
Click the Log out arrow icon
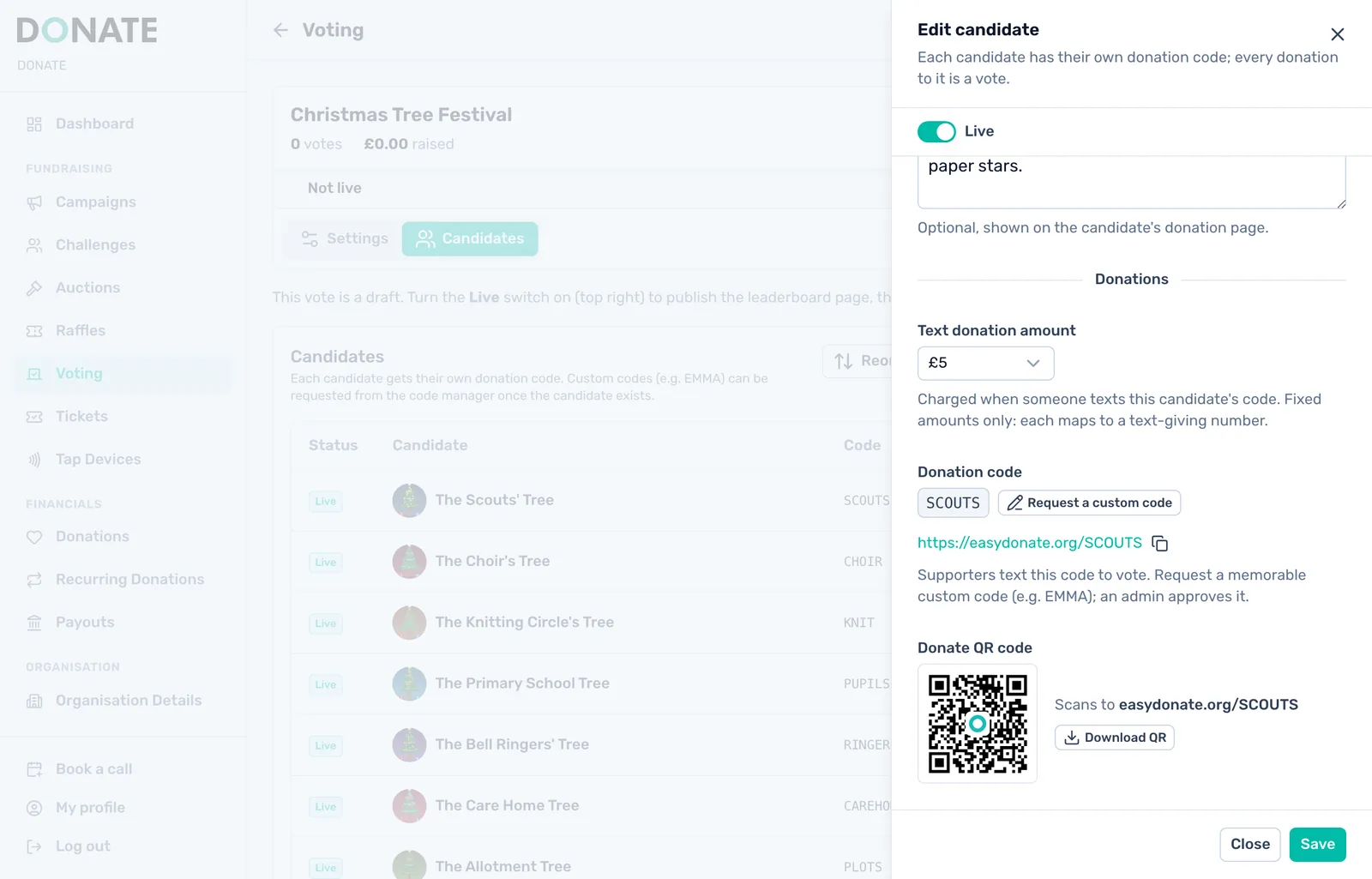pos(34,846)
